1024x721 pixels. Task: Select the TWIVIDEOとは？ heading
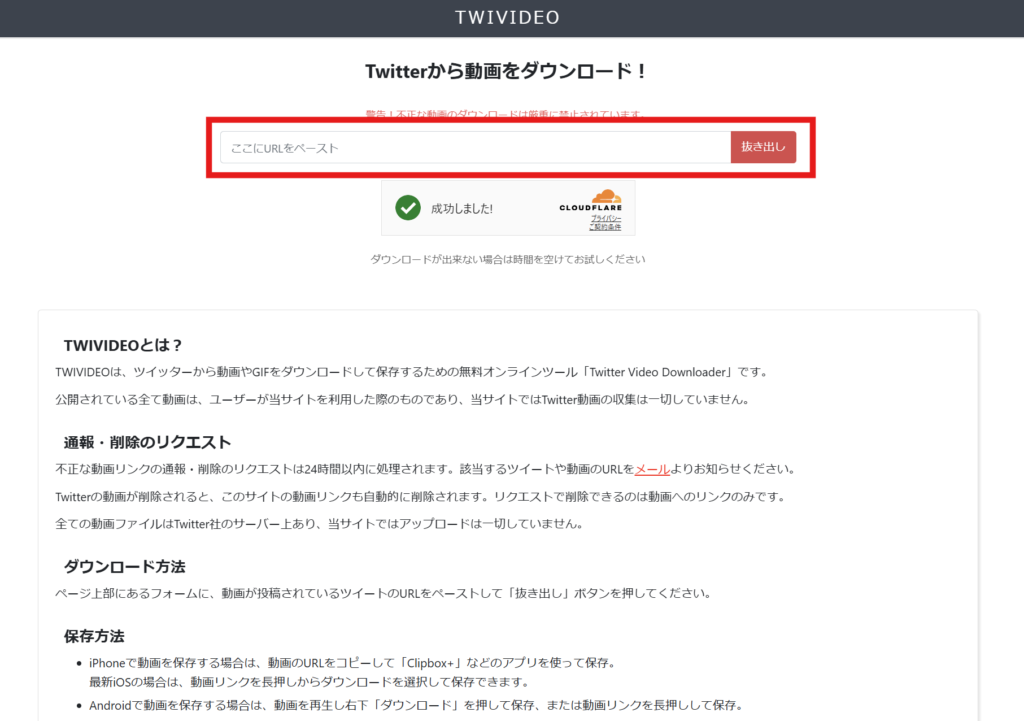(x=123, y=345)
